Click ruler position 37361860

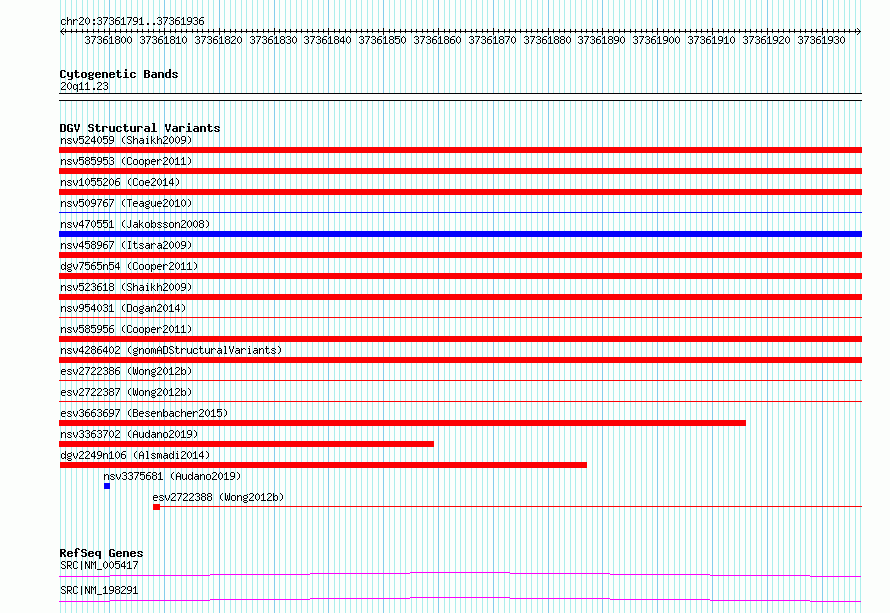[437, 40]
